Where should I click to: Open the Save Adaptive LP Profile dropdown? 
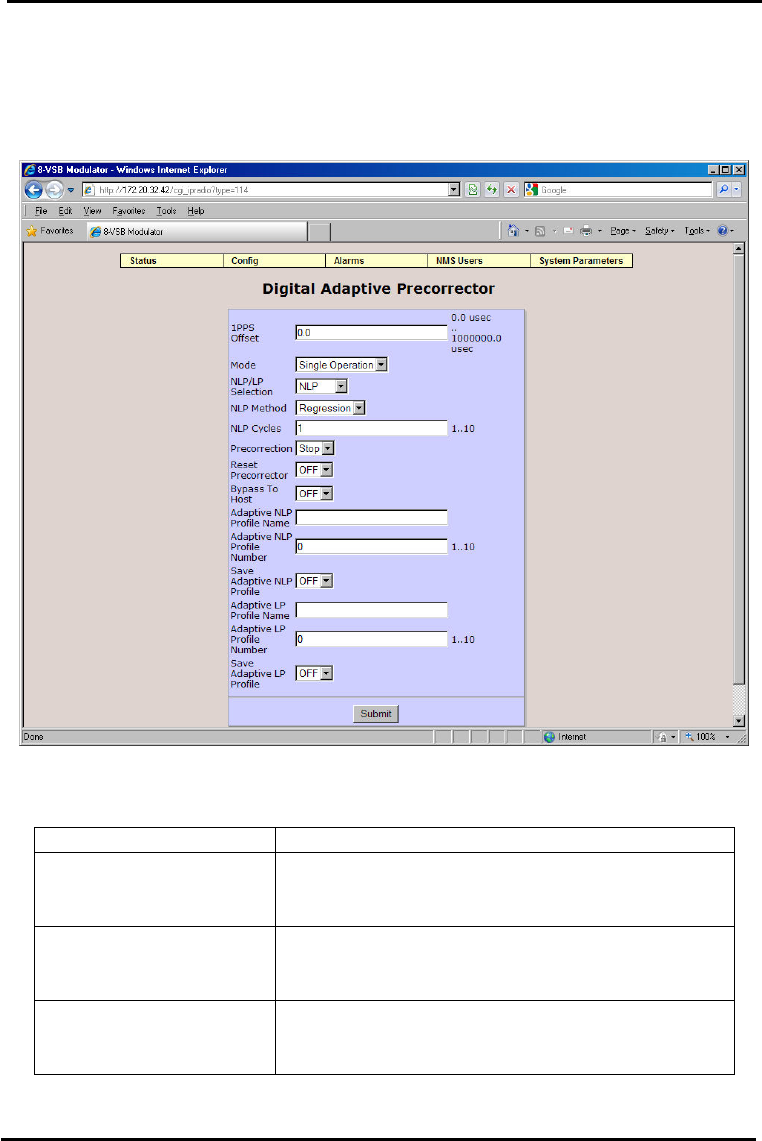314,673
